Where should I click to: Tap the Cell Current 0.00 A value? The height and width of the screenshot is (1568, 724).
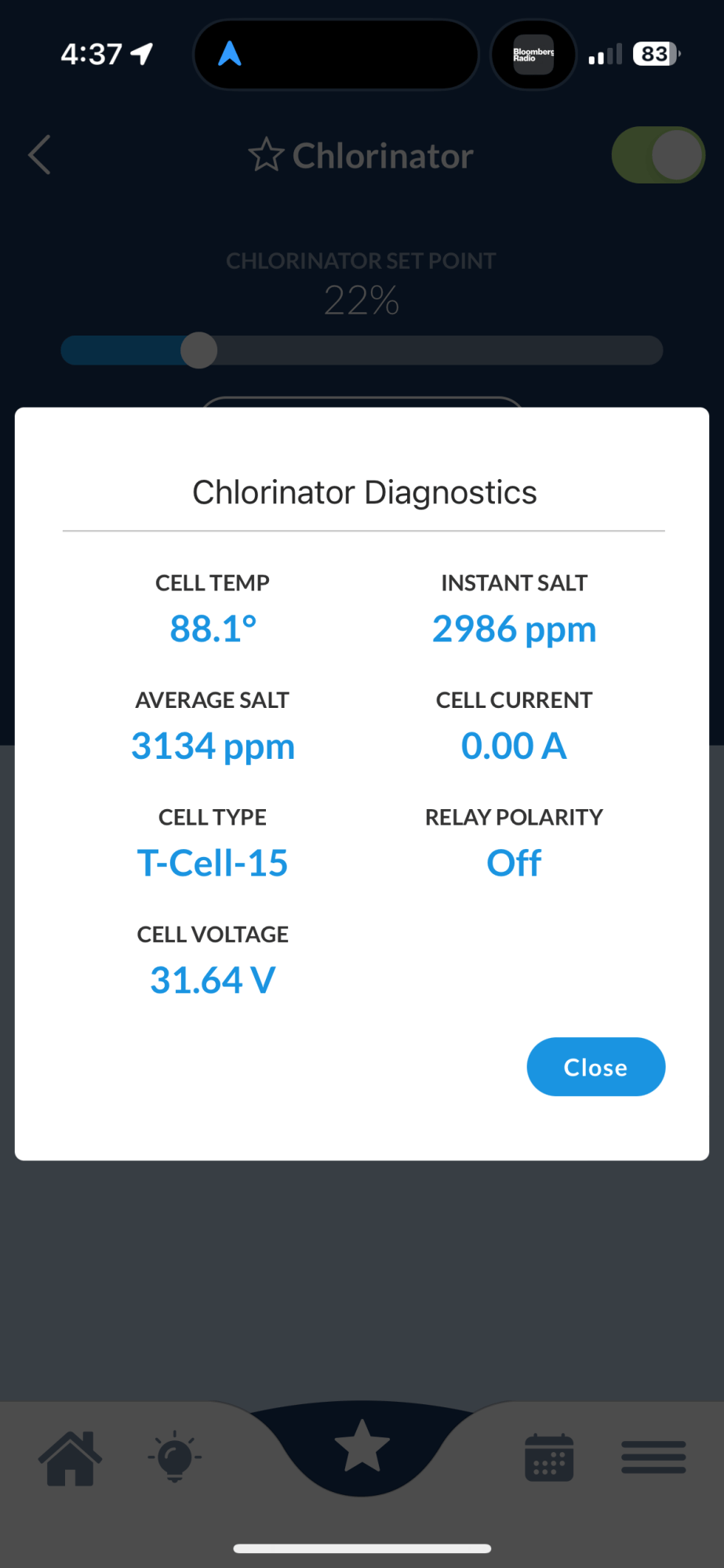[x=514, y=746]
